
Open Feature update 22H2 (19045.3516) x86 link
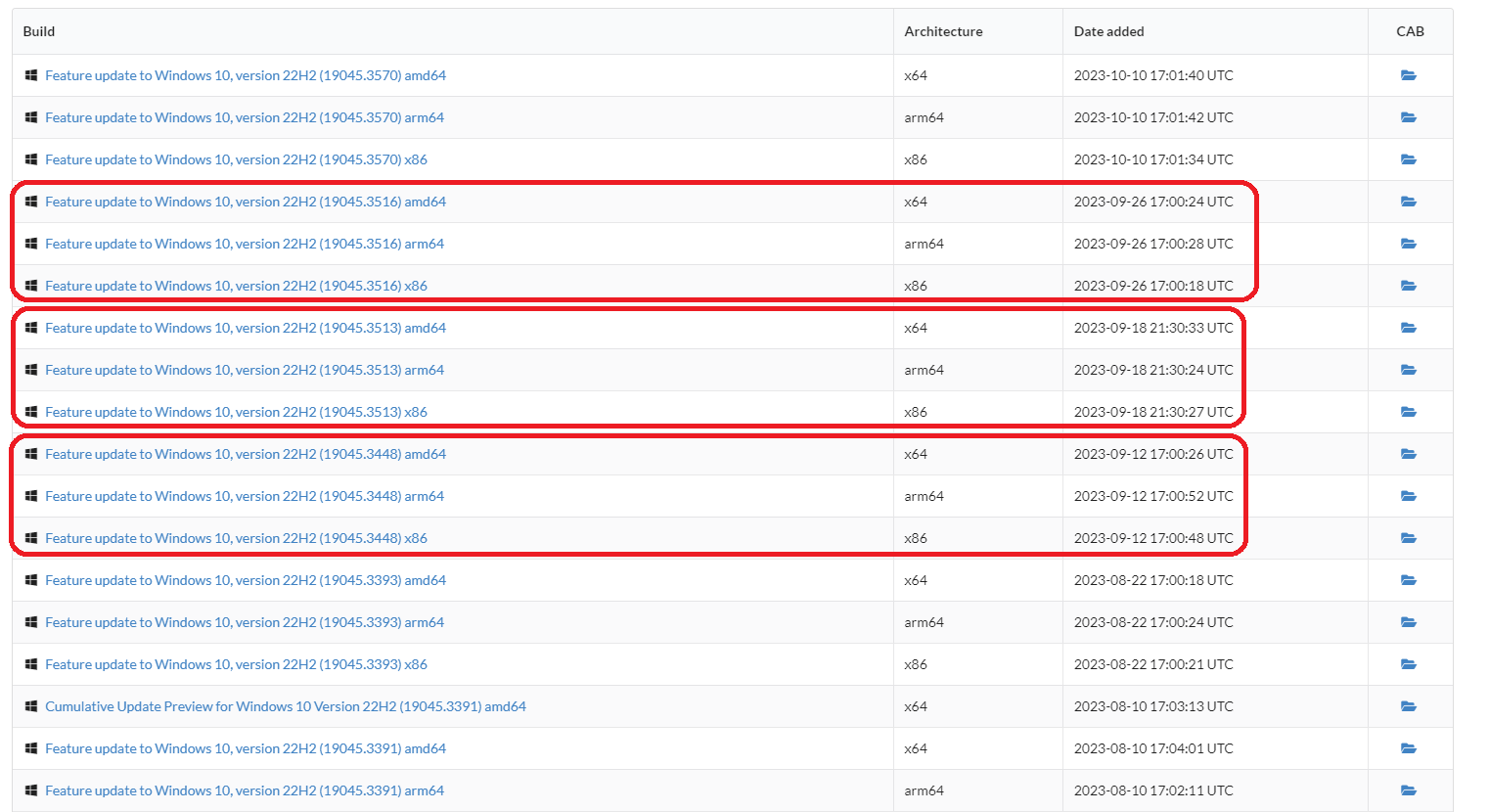tap(236, 286)
